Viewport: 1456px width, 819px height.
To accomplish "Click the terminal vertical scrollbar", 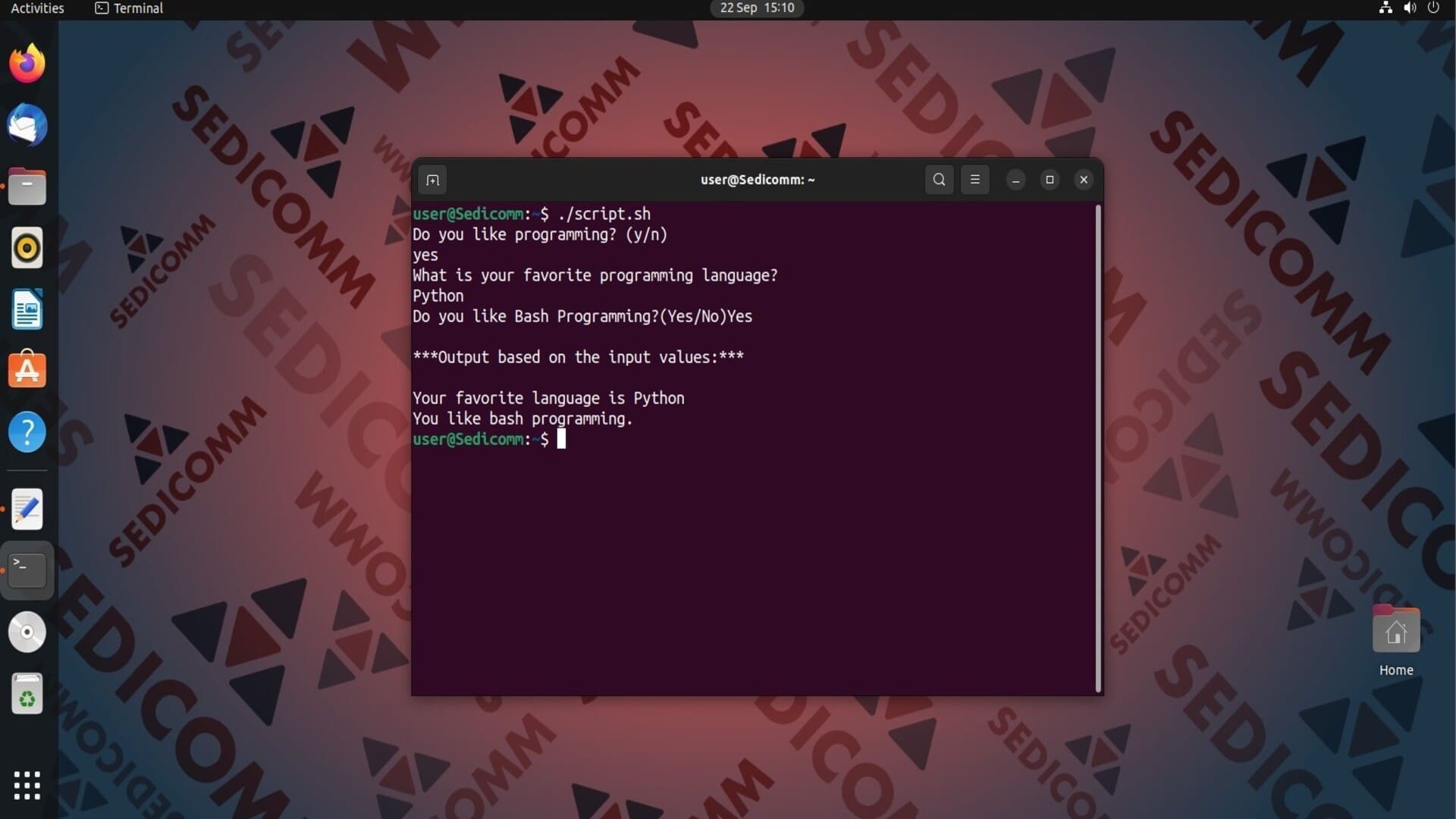I will tap(1097, 447).
